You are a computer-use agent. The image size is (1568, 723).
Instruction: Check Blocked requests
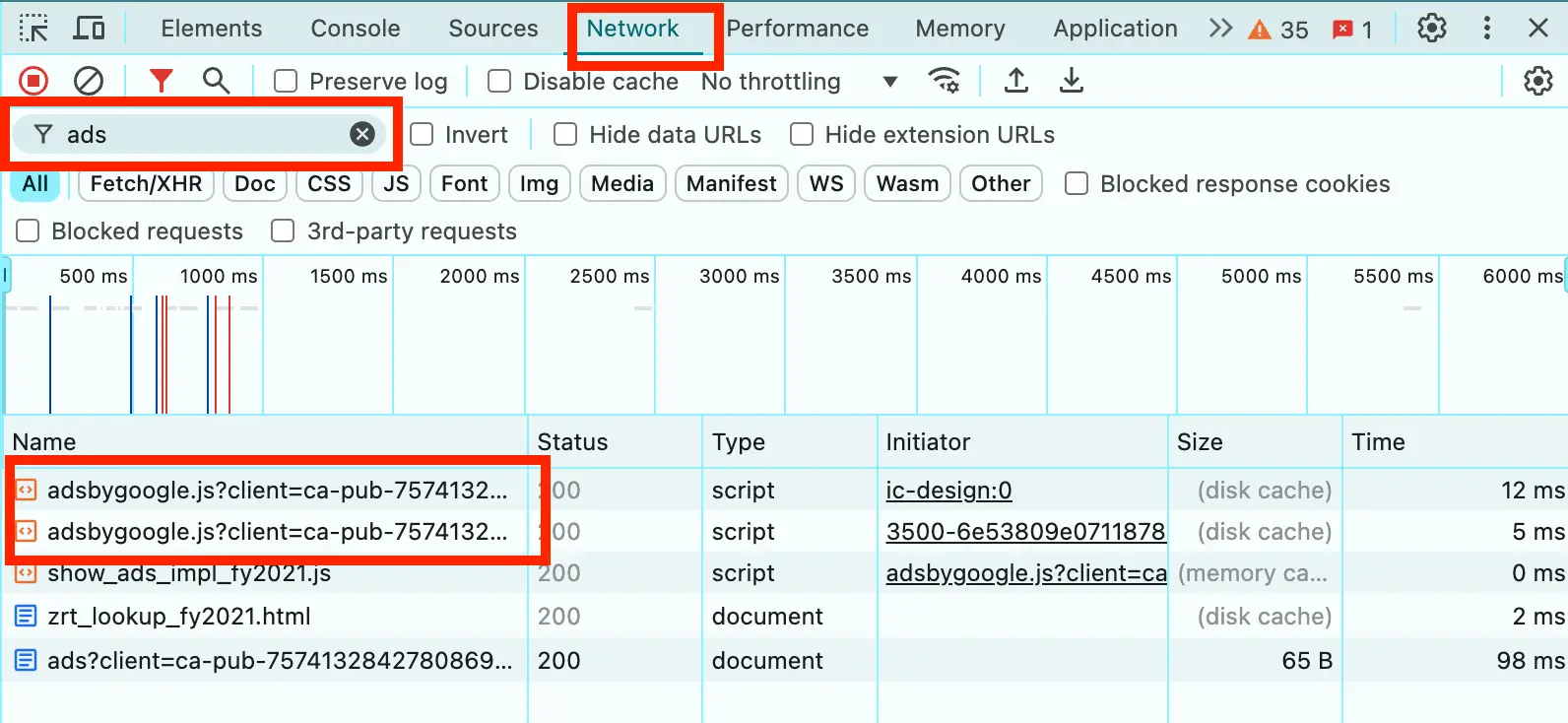[28, 230]
